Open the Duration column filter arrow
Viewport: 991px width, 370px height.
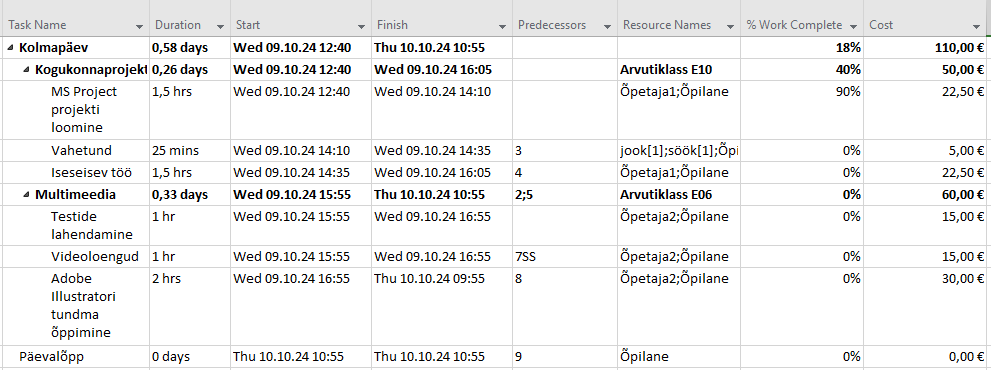click(x=220, y=26)
